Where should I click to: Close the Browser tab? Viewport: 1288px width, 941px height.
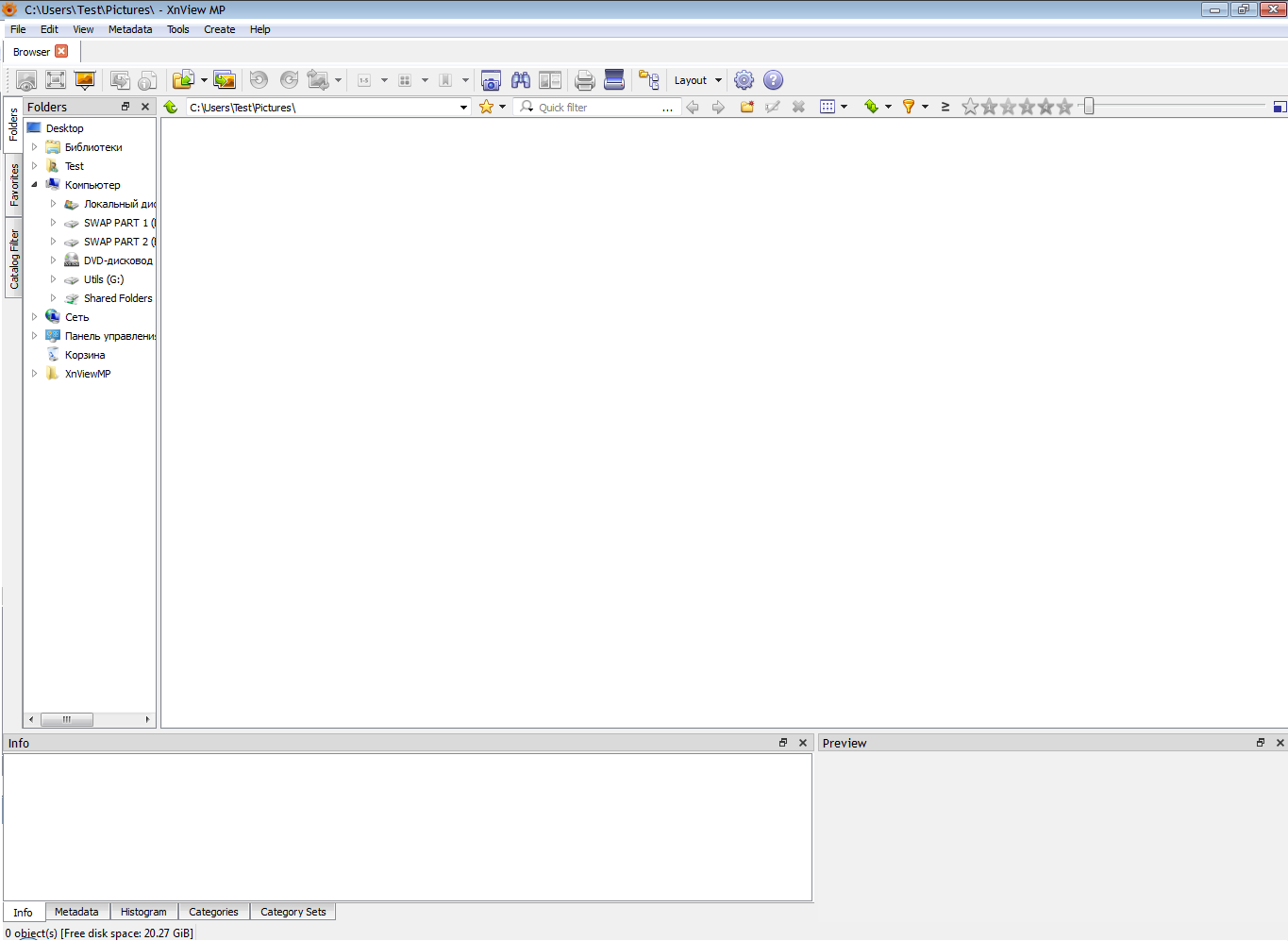61,51
